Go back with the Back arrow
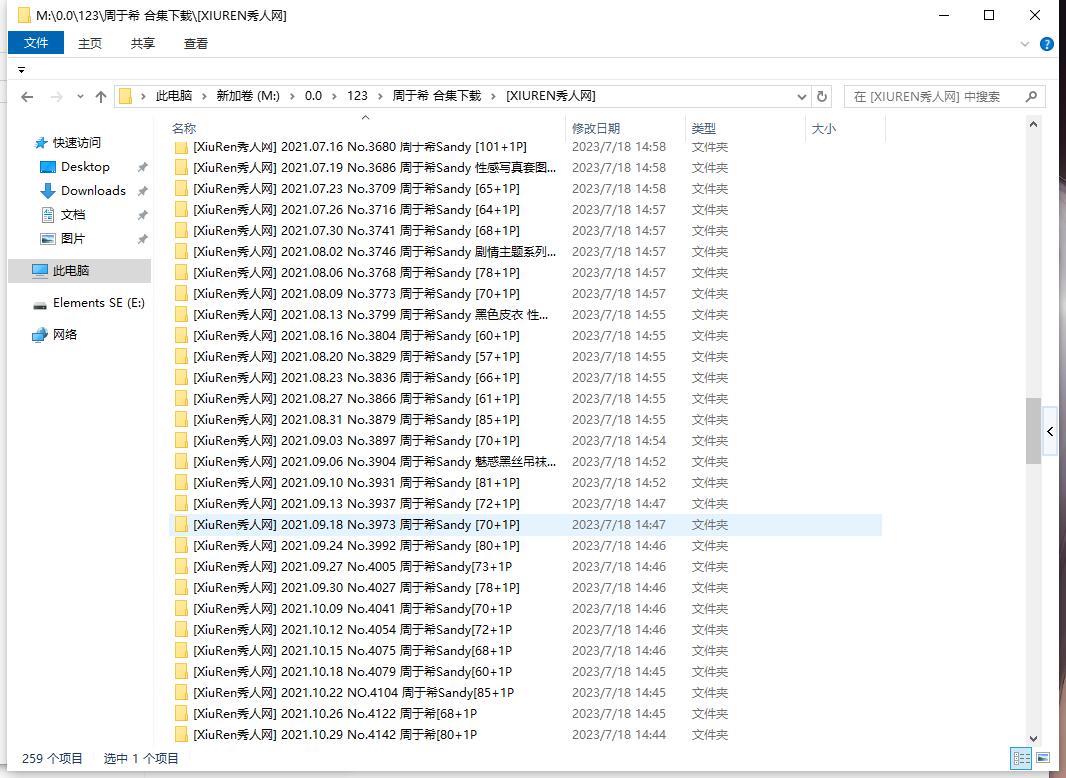Image resolution: width=1066 pixels, height=778 pixels. 27,97
